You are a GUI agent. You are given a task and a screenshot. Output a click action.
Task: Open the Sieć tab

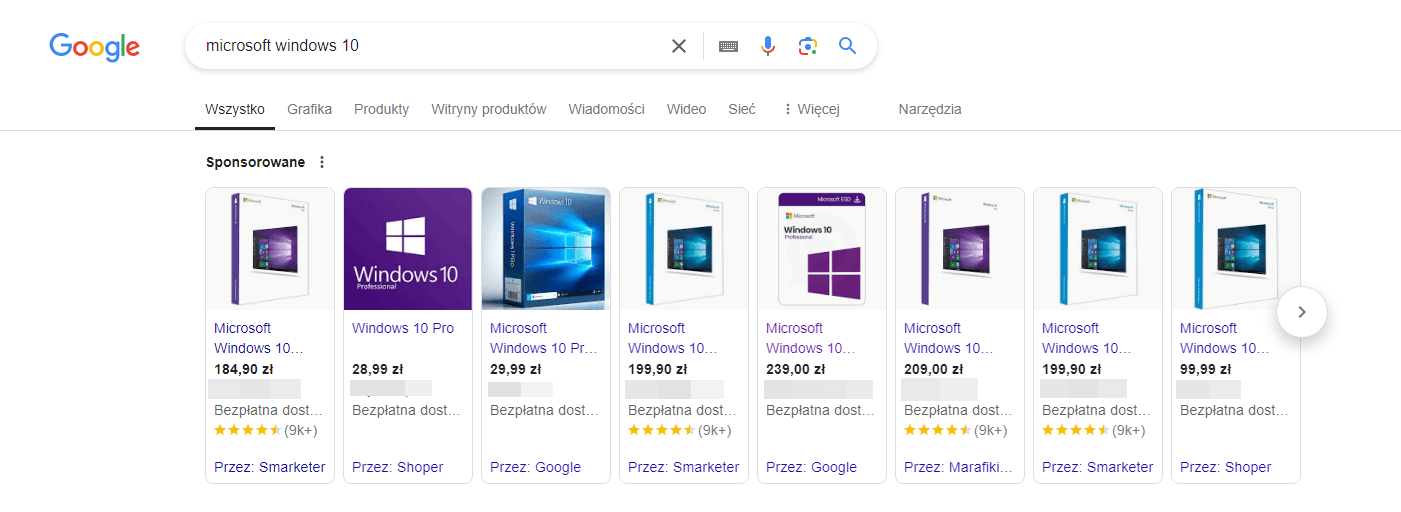(x=742, y=109)
